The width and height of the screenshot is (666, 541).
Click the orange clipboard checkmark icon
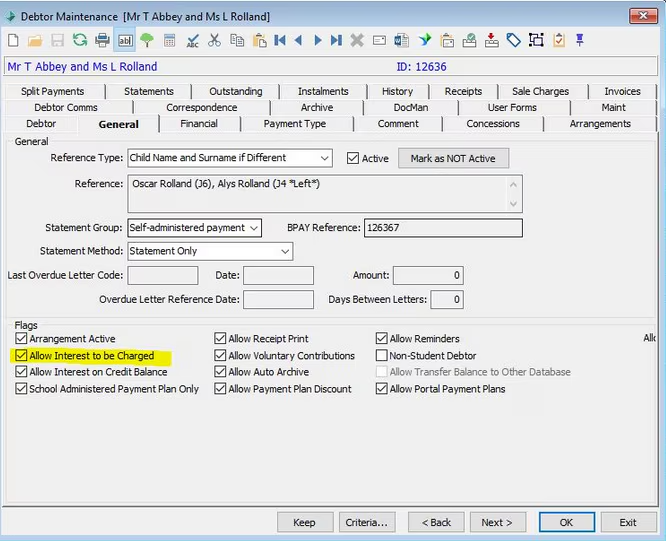559,40
